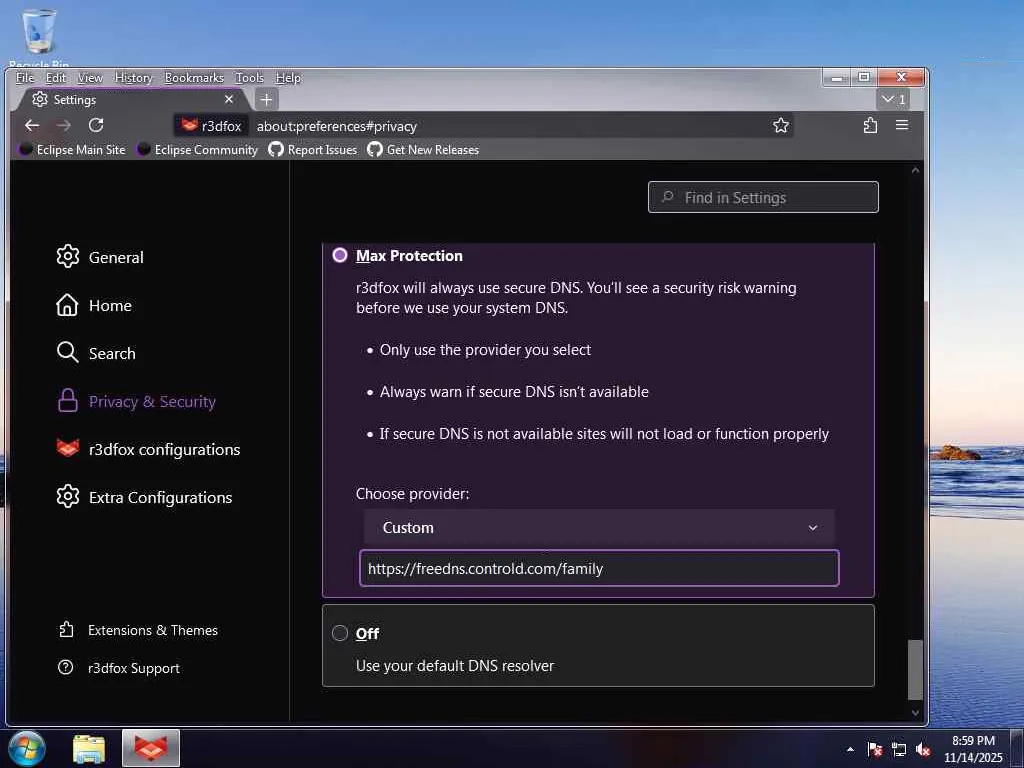Expand the Choose provider Custom dropdown
This screenshot has height=768, width=1024.
599,528
